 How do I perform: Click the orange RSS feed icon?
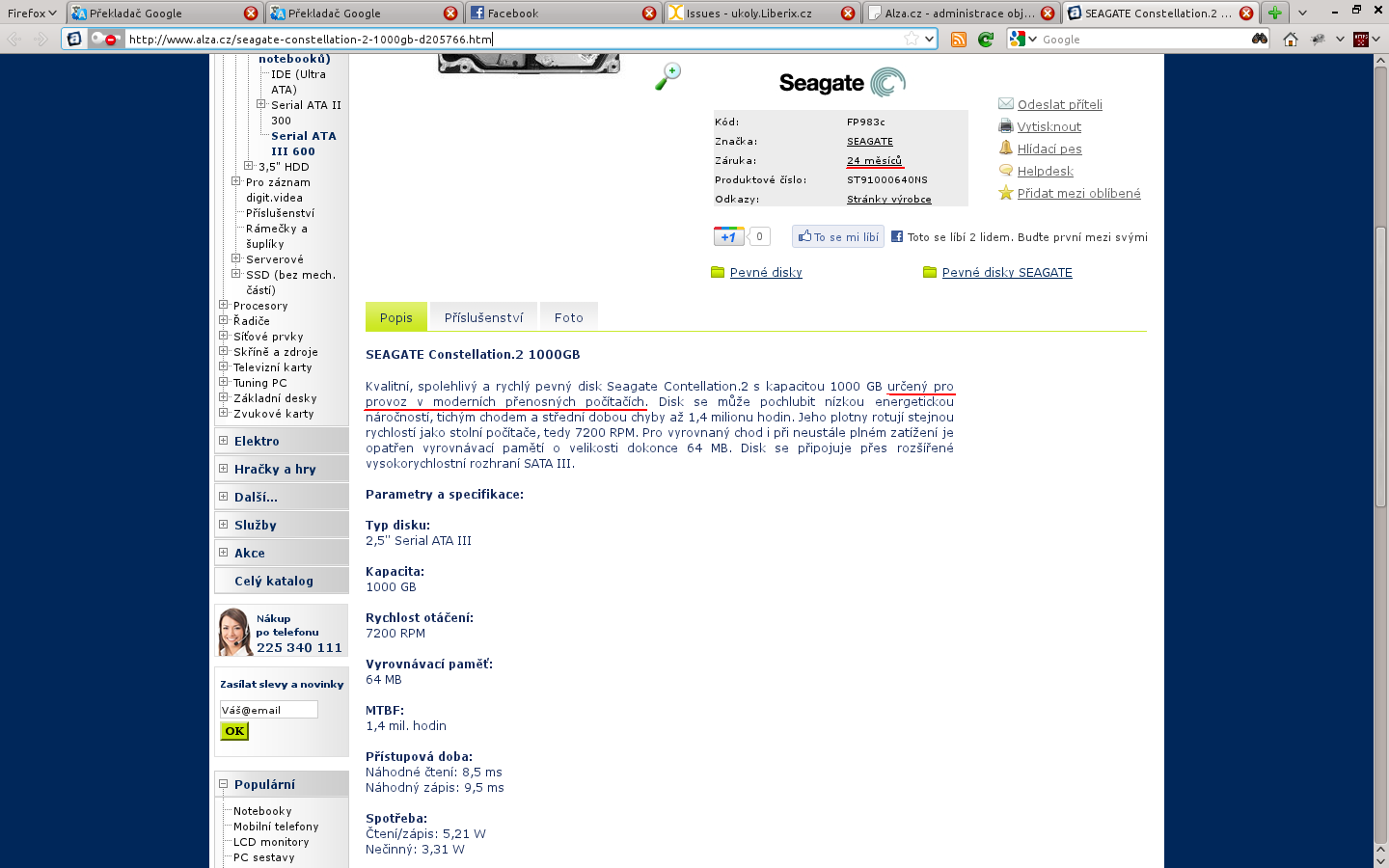[958, 39]
